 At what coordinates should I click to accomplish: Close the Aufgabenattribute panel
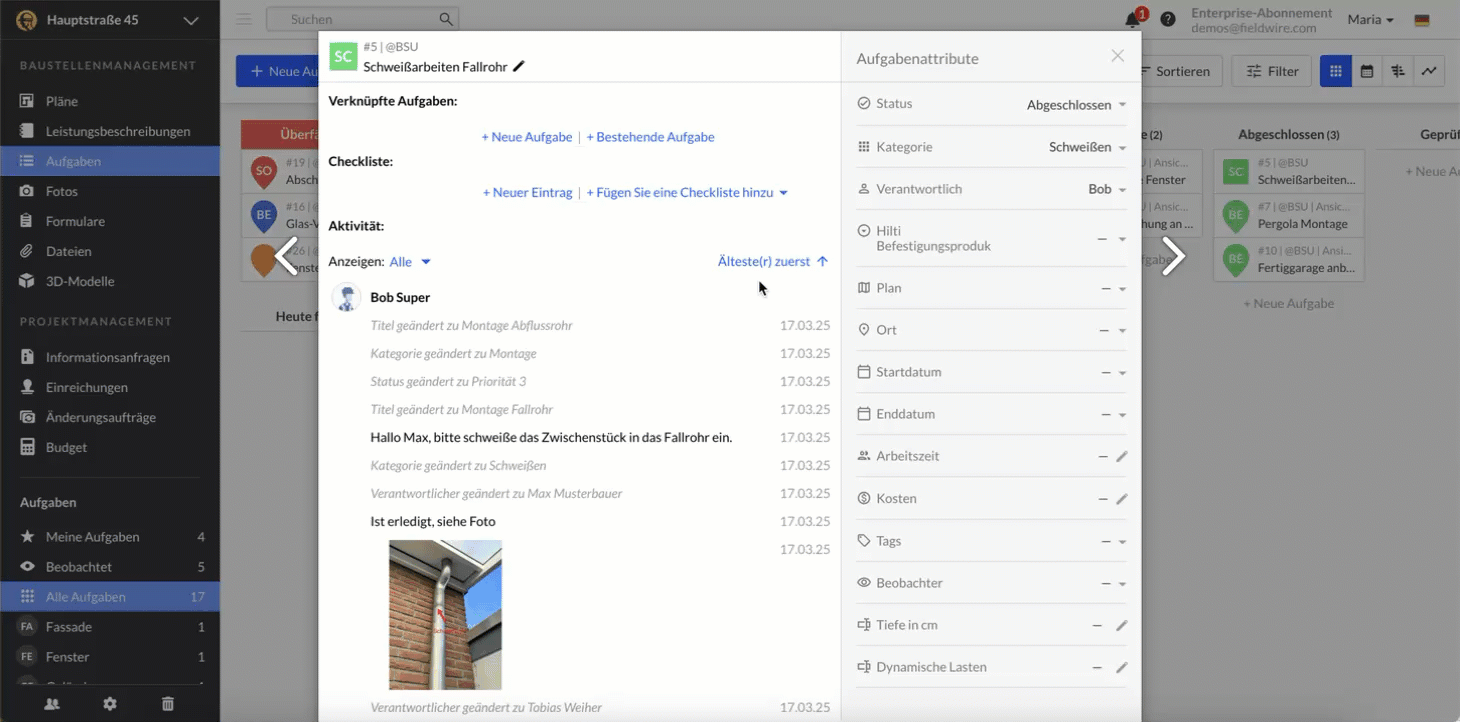click(1118, 56)
